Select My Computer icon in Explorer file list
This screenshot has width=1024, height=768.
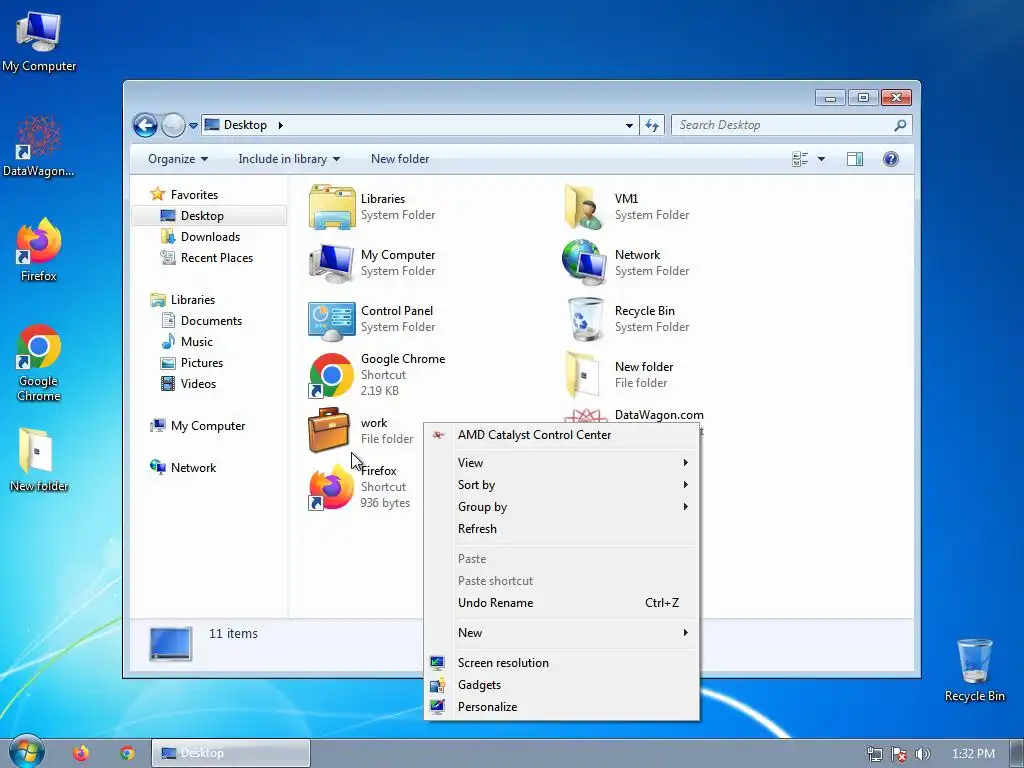click(332, 263)
